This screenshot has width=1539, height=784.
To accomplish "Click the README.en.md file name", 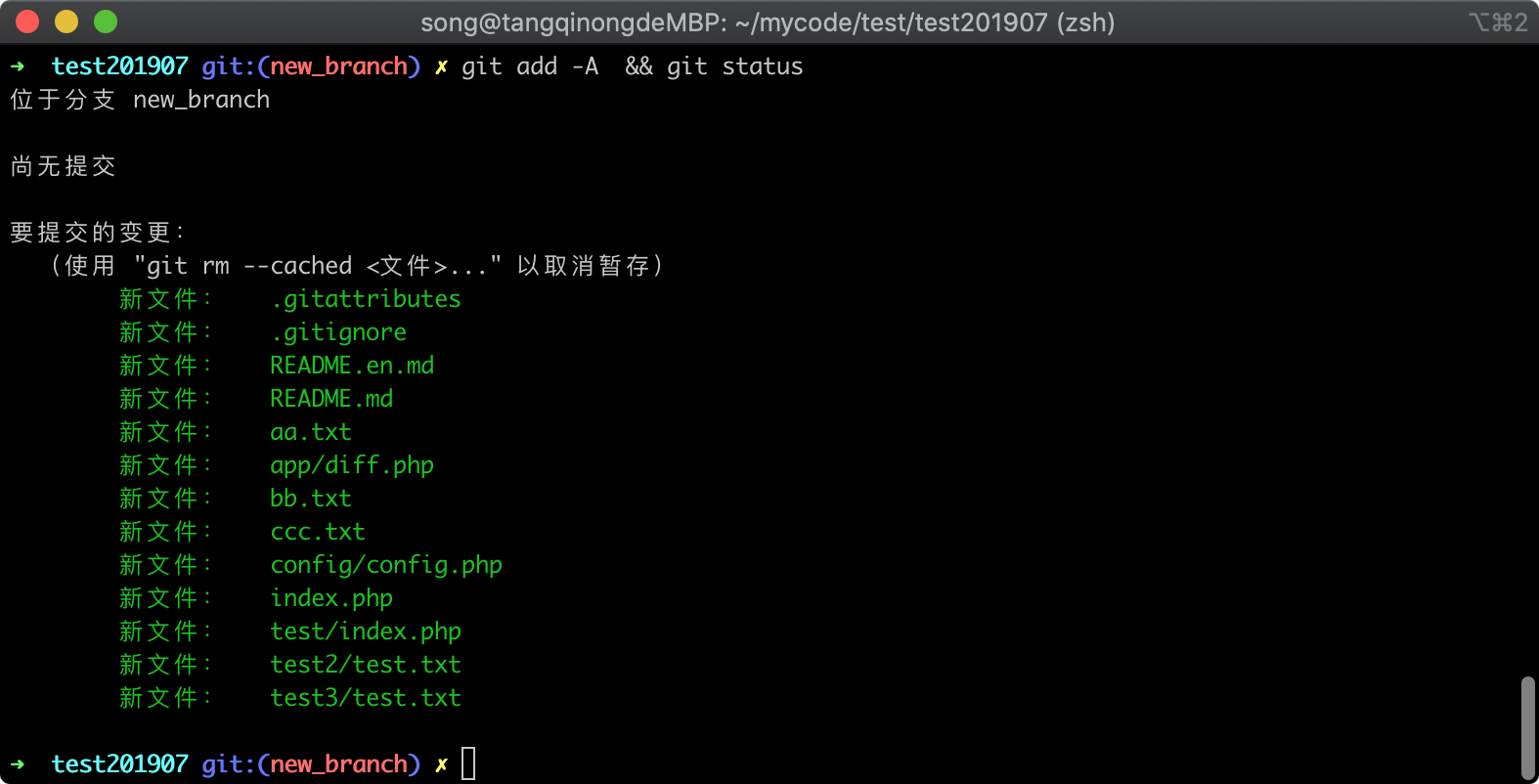I will (352, 366).
